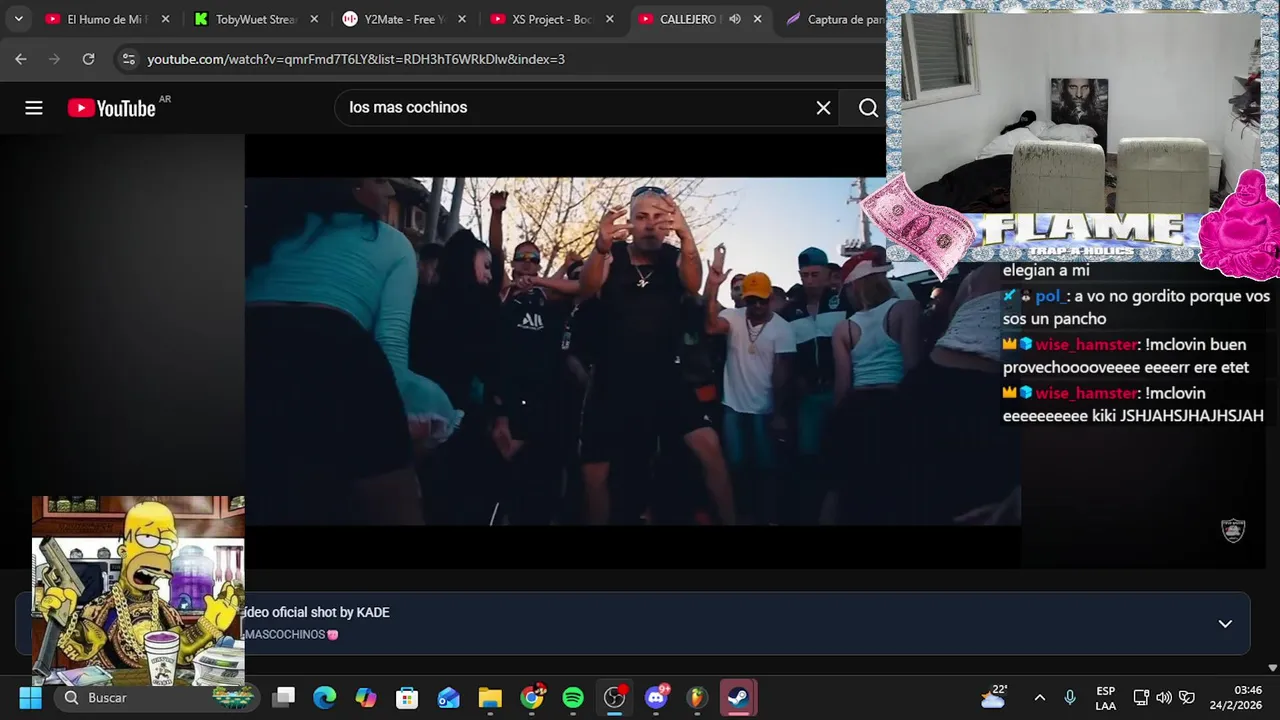
Task: Open Outlook from the taskbar
Action: coord(449,697)
